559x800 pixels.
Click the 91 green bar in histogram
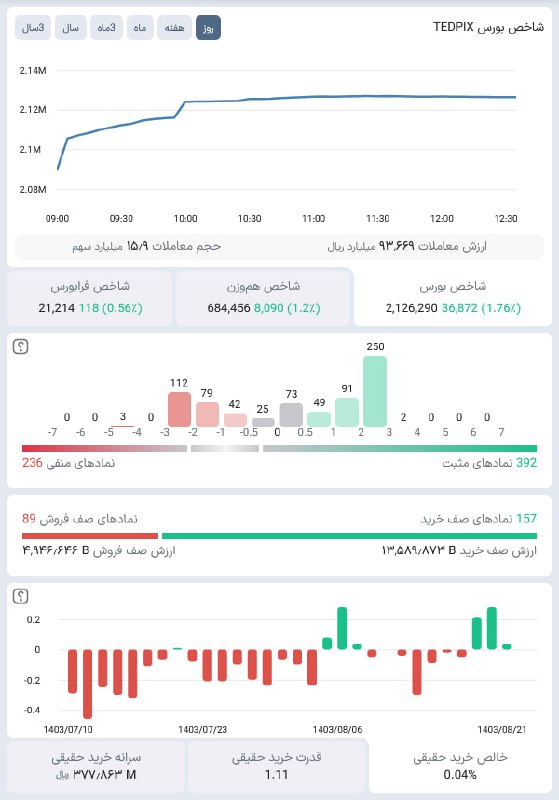click(x=347, y=412)
